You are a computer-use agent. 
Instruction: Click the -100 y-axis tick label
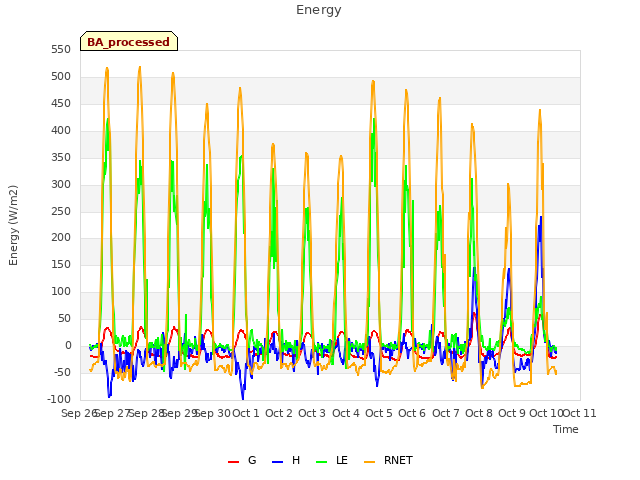pos(59,399)
